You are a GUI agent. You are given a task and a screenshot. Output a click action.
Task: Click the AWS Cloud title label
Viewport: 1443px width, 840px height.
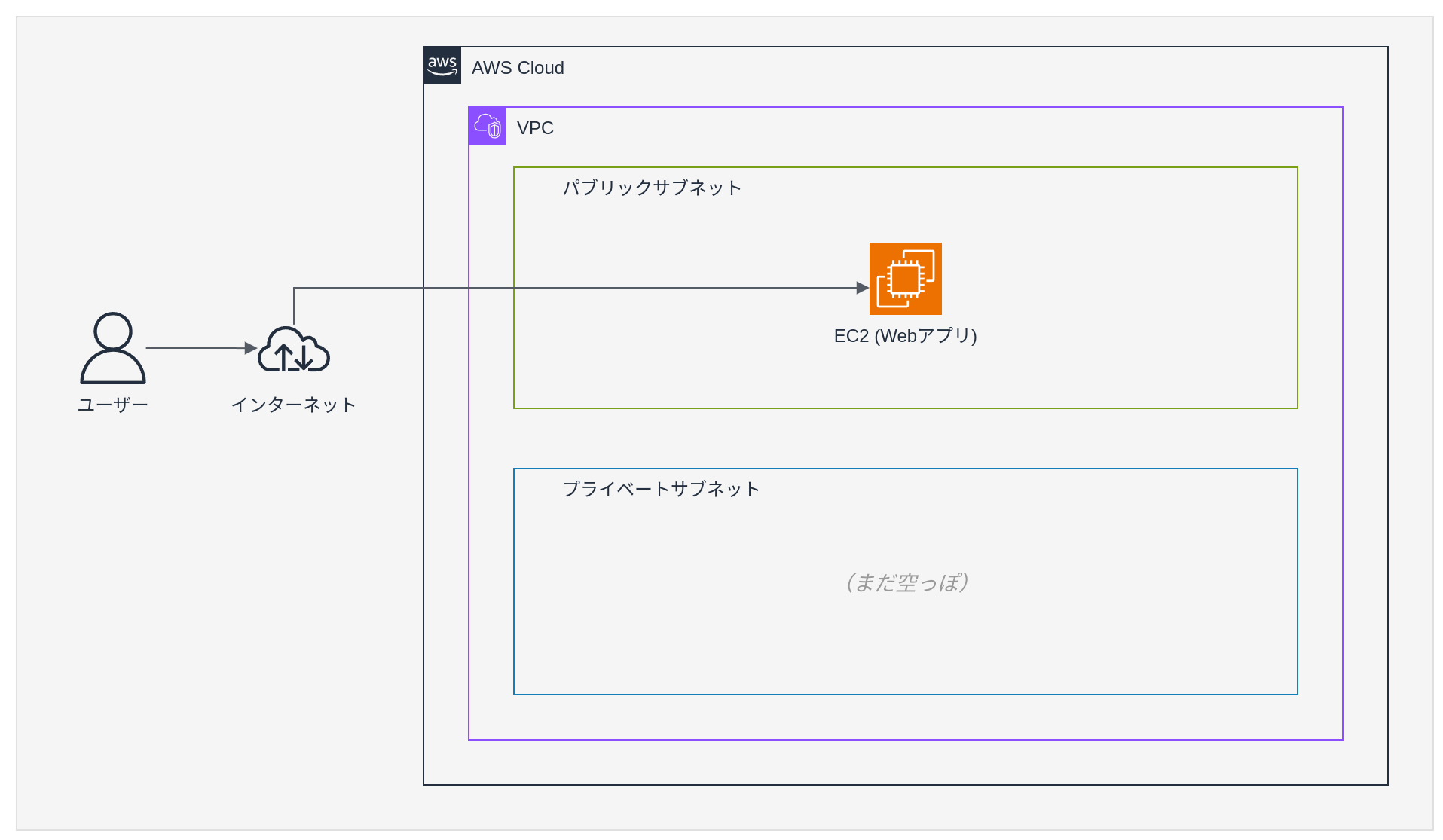[x=518, y=68]
